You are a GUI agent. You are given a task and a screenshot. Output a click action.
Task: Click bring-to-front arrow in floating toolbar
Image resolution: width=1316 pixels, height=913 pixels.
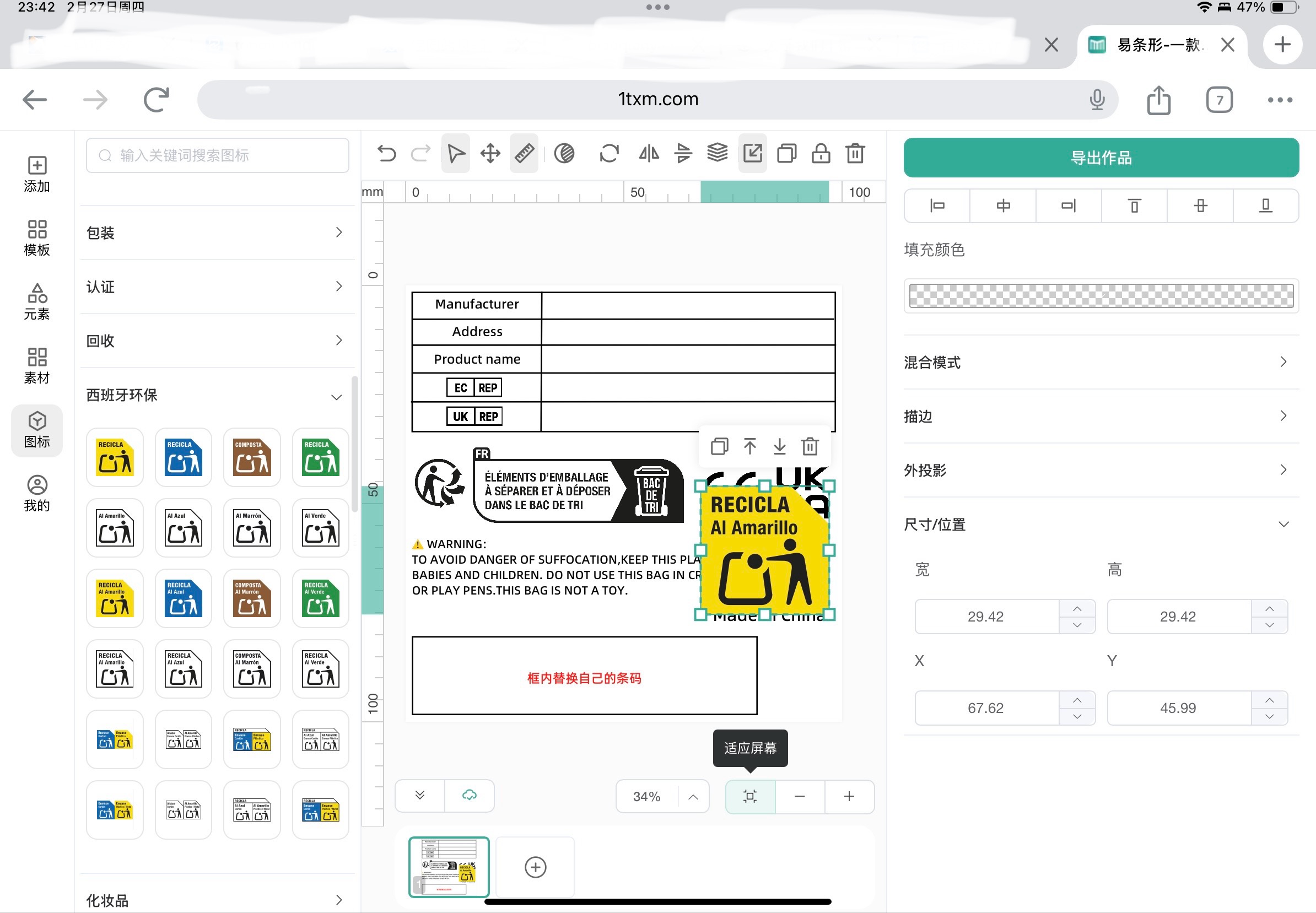[x=749, y=446]
